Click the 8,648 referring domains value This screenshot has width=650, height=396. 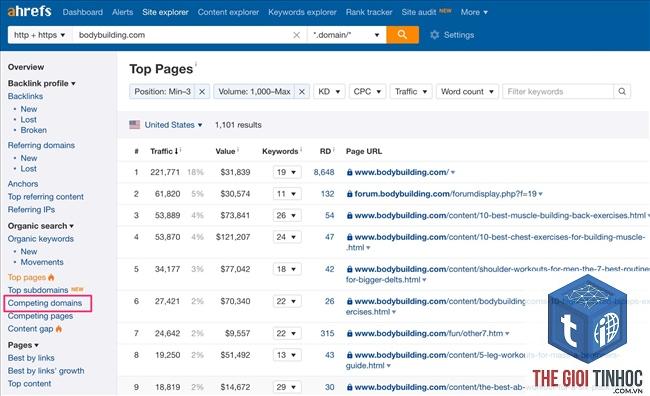click(324, 172)
